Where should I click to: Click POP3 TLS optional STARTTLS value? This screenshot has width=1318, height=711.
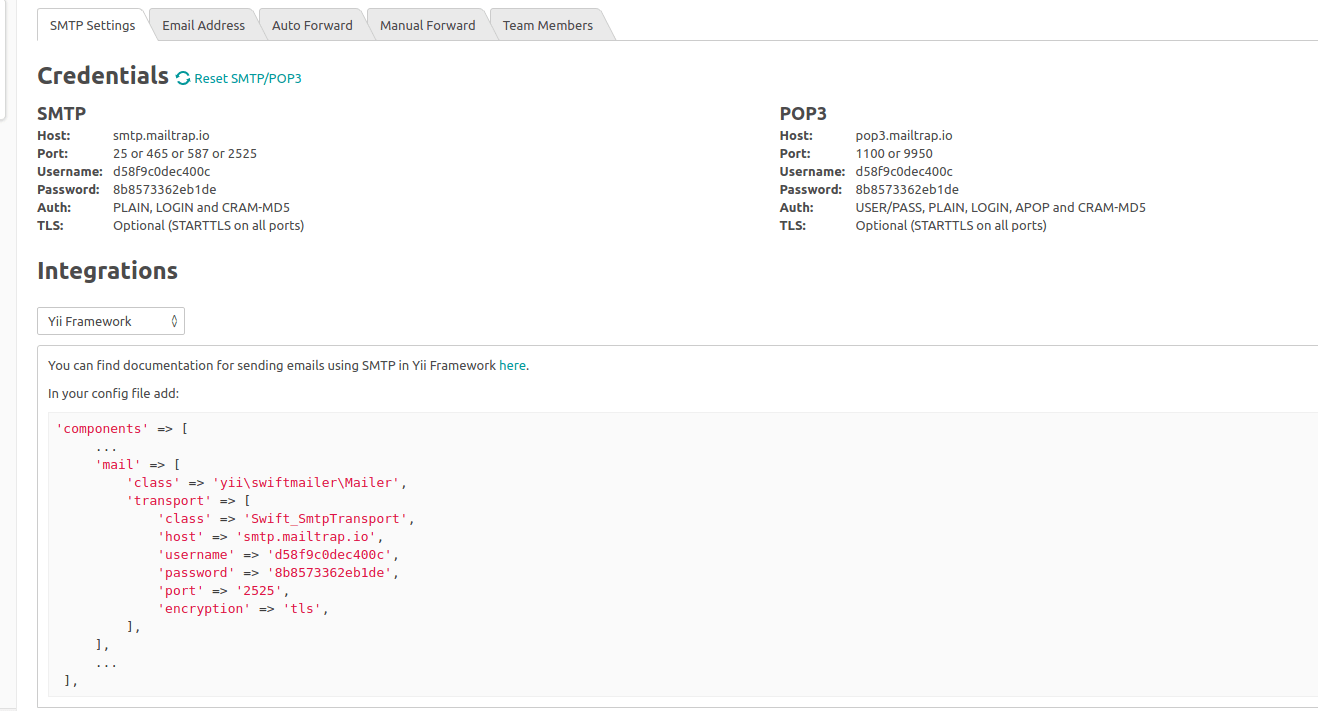951,225
